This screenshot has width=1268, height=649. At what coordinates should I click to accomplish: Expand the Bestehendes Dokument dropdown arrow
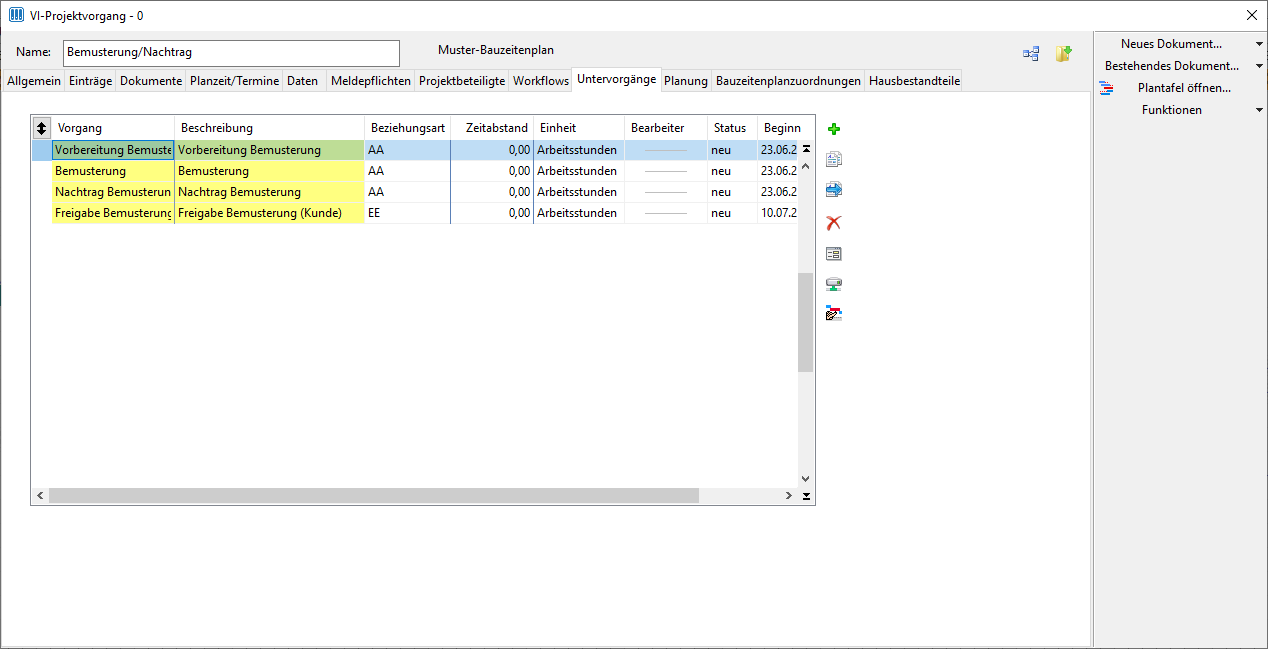click(x=1259, y=66)
